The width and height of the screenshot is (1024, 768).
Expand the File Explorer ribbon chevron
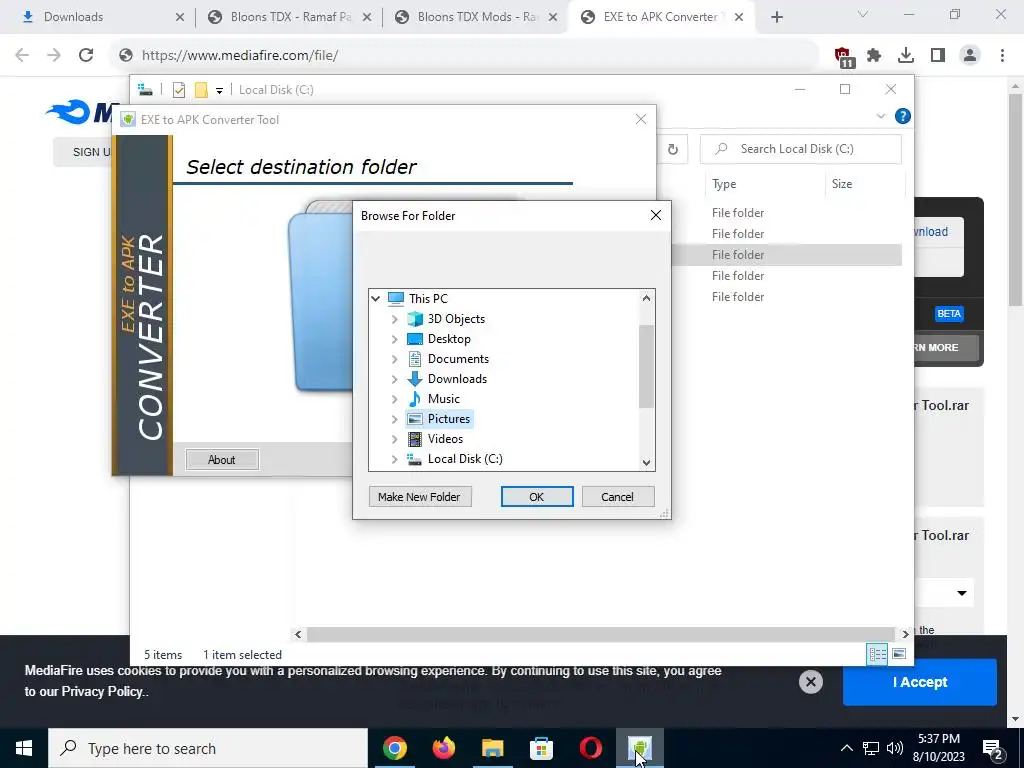coord(880,116)
